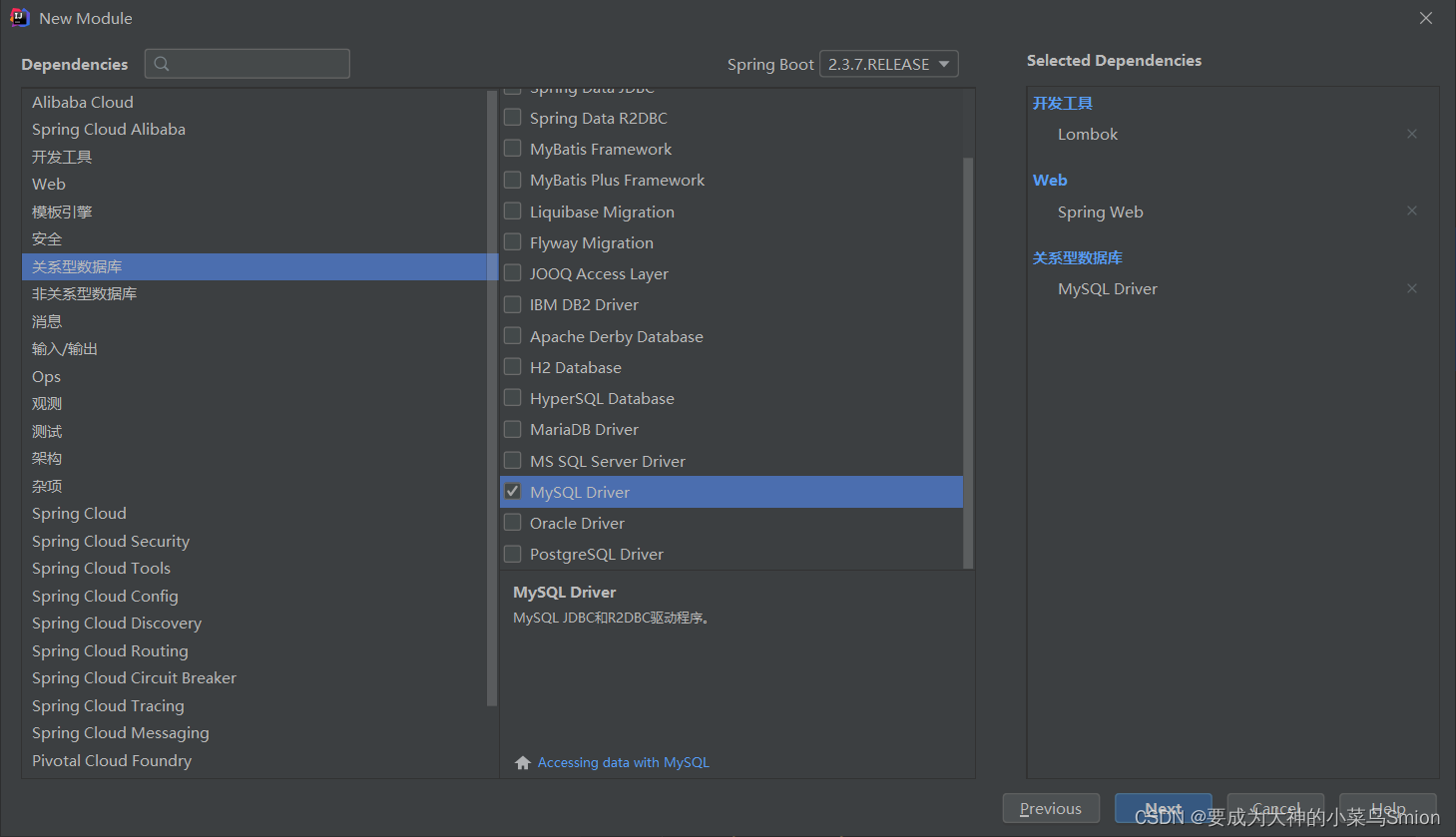Open the 架构 category
Viewport: 1456px width, 837px height.
tap(253, 458)
